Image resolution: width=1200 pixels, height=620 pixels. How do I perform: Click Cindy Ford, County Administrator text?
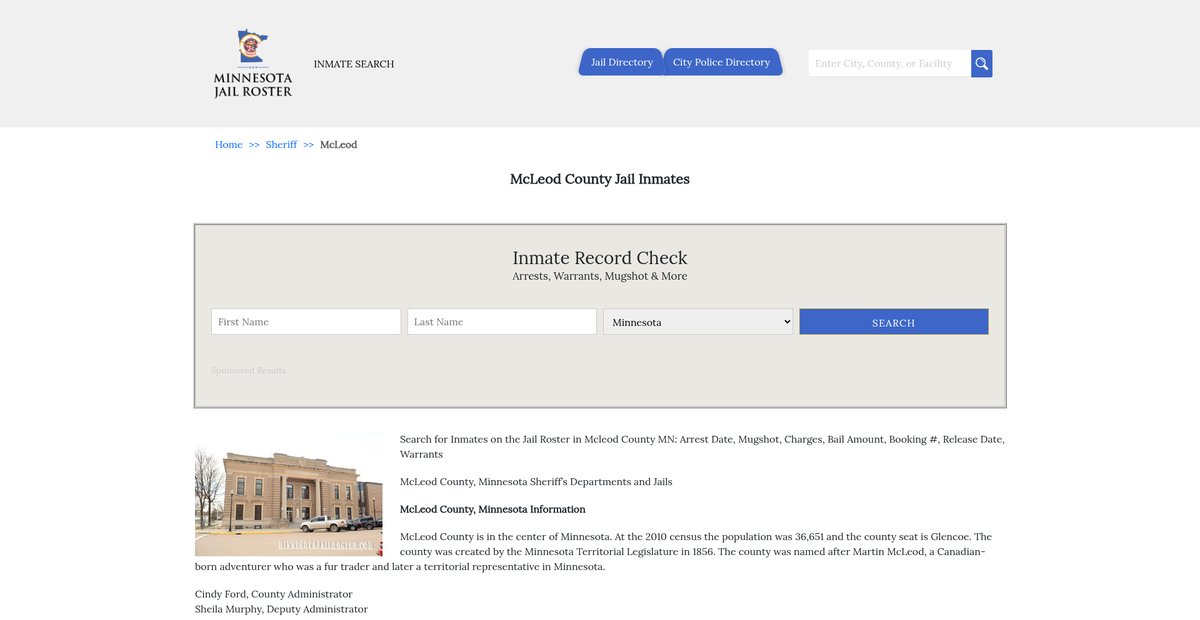click(x=273, y=594)
